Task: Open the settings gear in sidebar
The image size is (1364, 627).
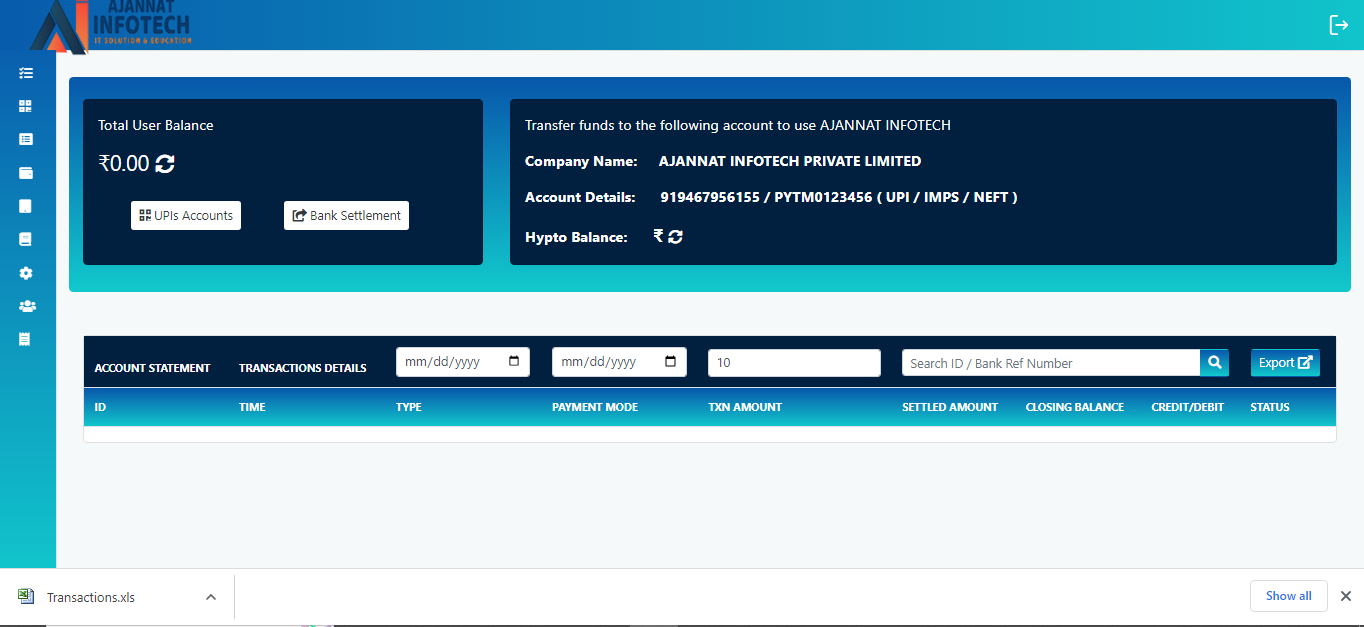Action: coord(26,273)
